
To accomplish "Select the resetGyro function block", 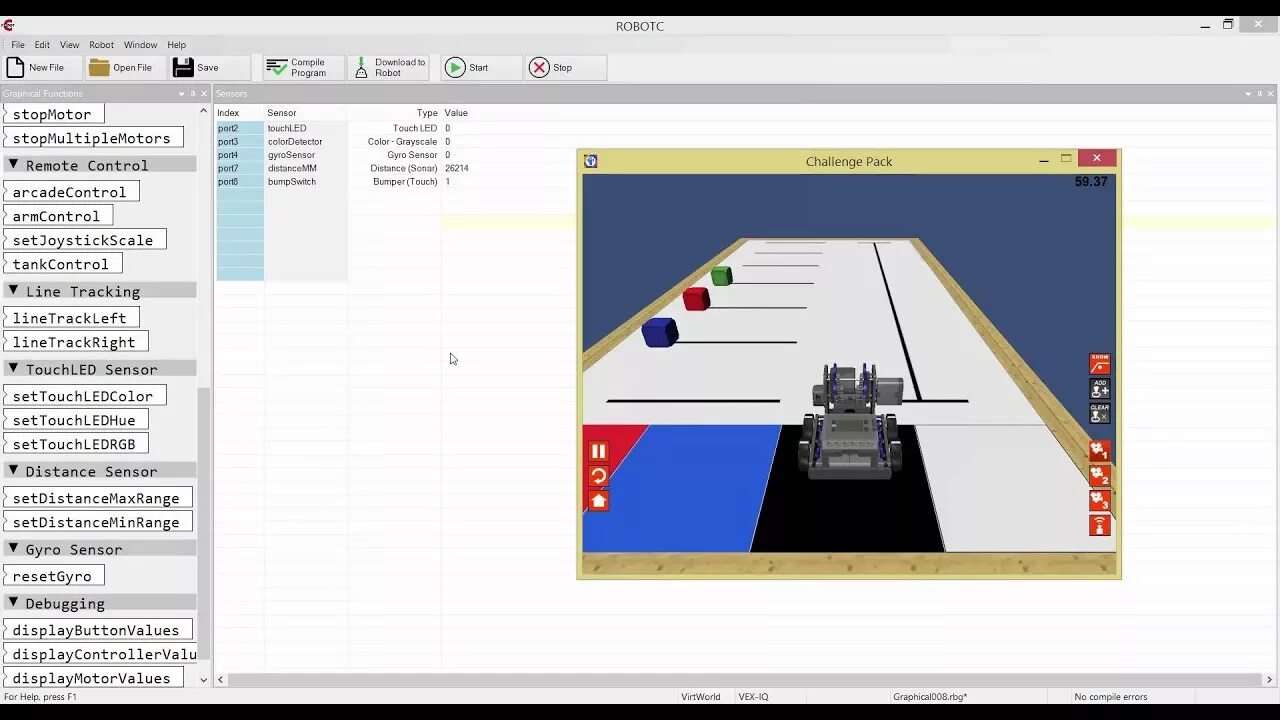I will click(x=53, y=576).
